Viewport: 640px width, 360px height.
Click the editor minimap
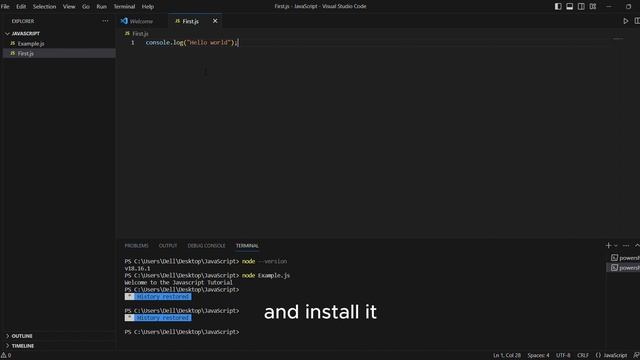click(618, 39)
